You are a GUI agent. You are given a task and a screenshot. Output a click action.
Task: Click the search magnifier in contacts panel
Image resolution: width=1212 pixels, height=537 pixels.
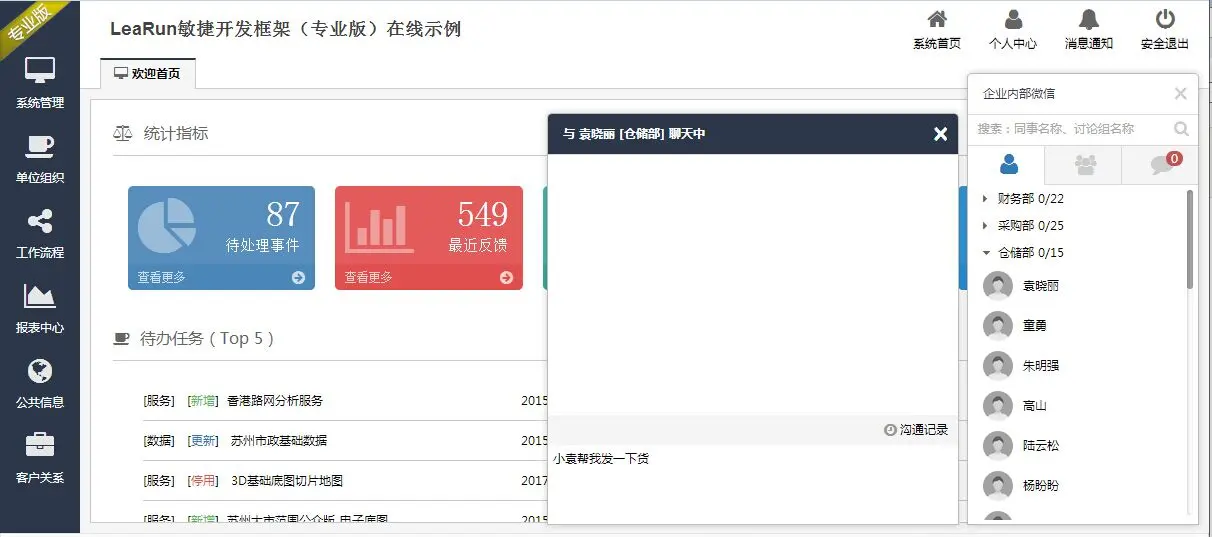[1181, 129]
